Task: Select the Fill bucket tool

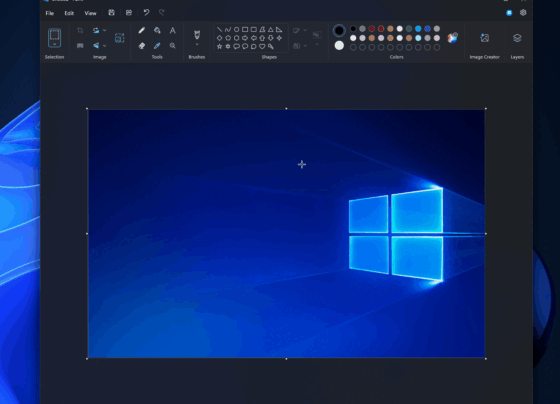Action: pos(157,30)
